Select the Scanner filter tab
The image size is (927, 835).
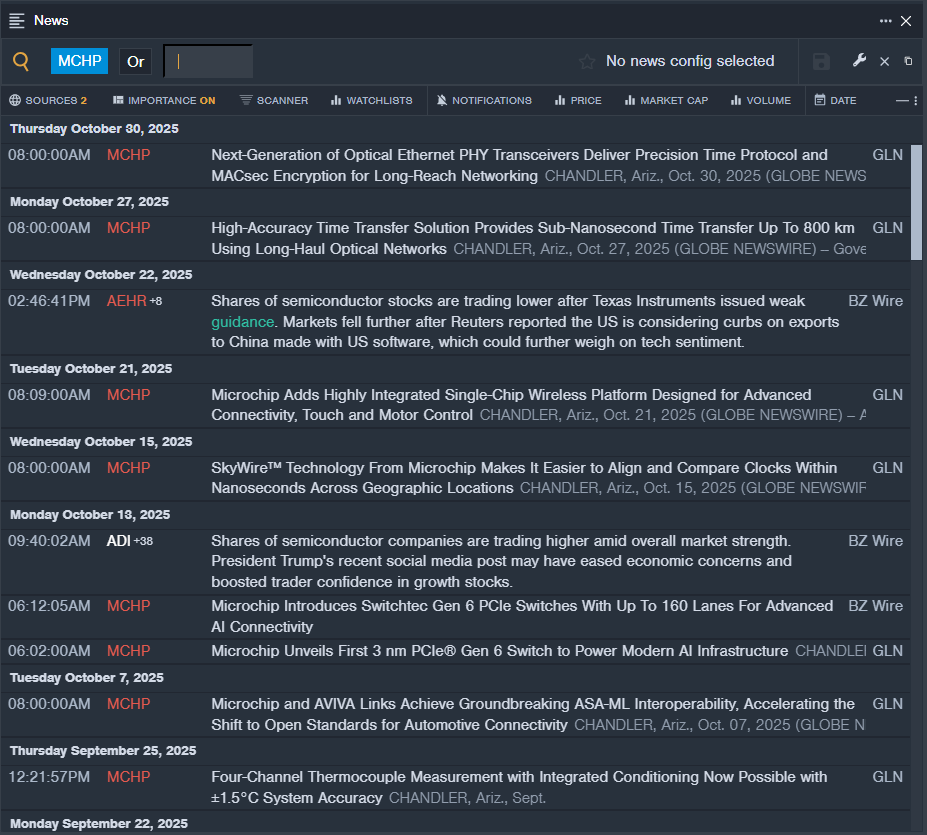click(274, 101)
